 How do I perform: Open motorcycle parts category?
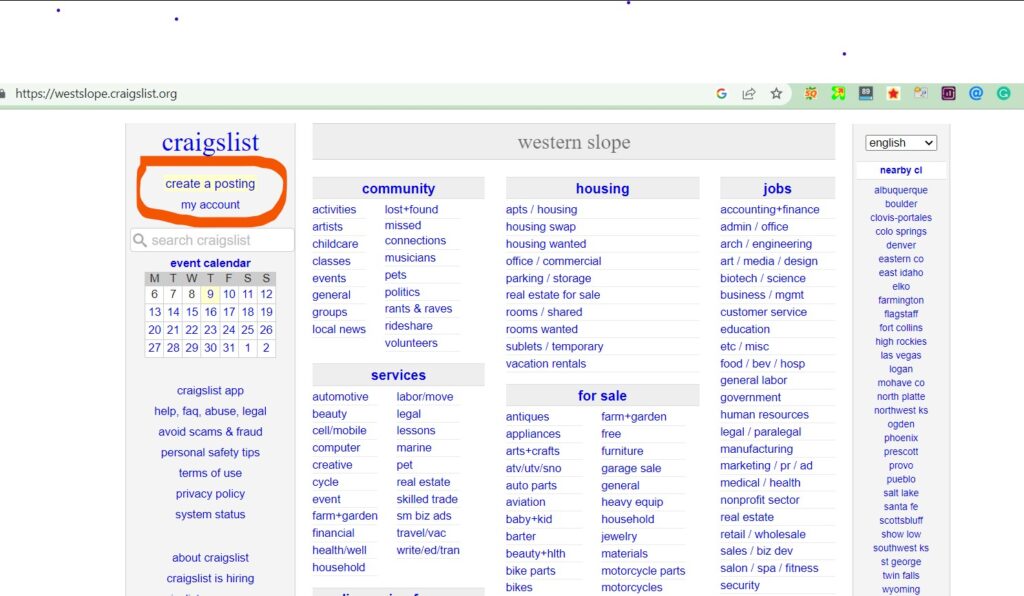pyautogui.click(x=643, y=571)
